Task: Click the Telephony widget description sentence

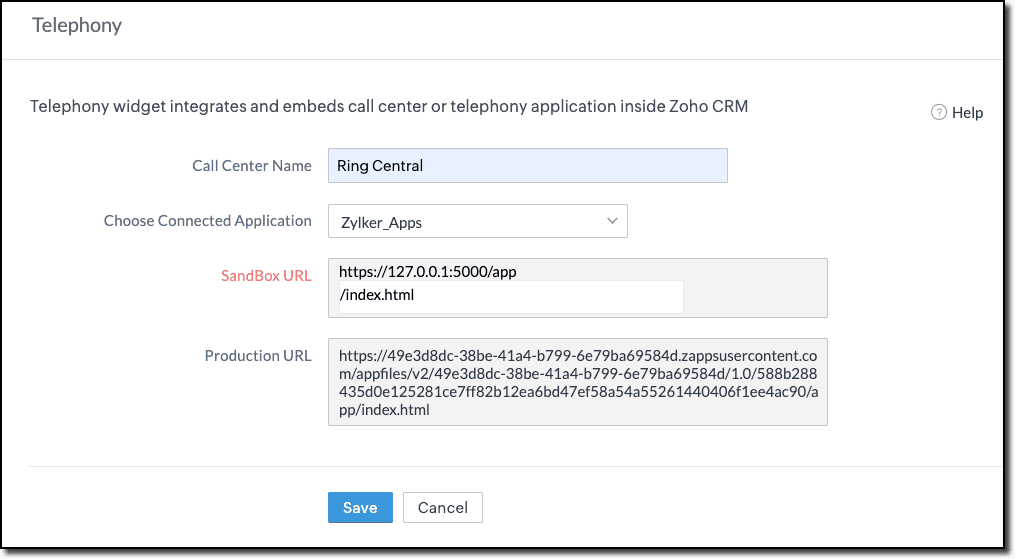Action: pyautogui.click(x=389, y=106)
